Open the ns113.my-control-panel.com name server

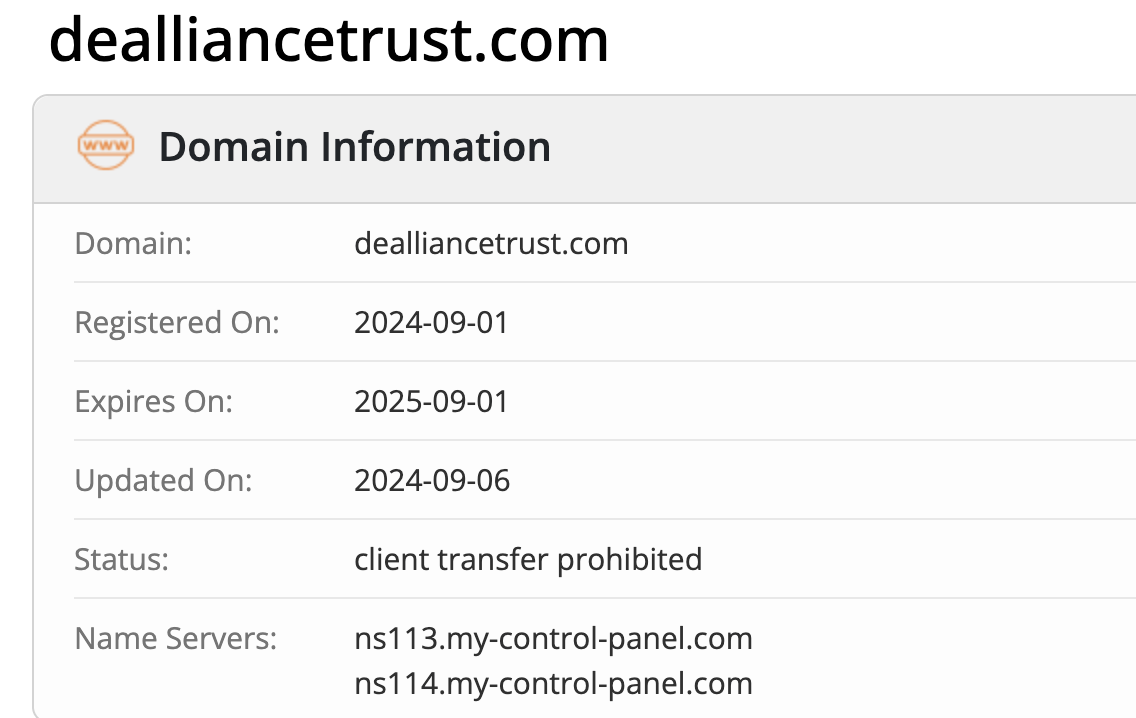coord(553,638)
